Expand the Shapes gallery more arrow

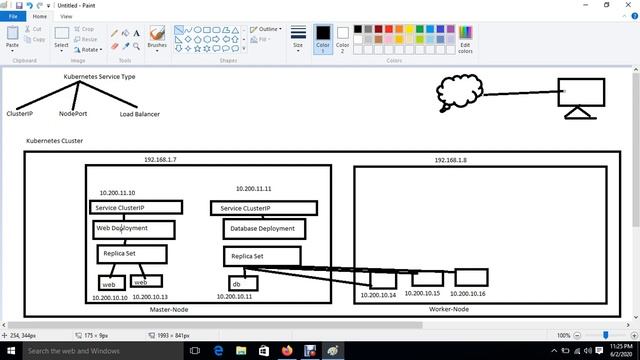244,49
